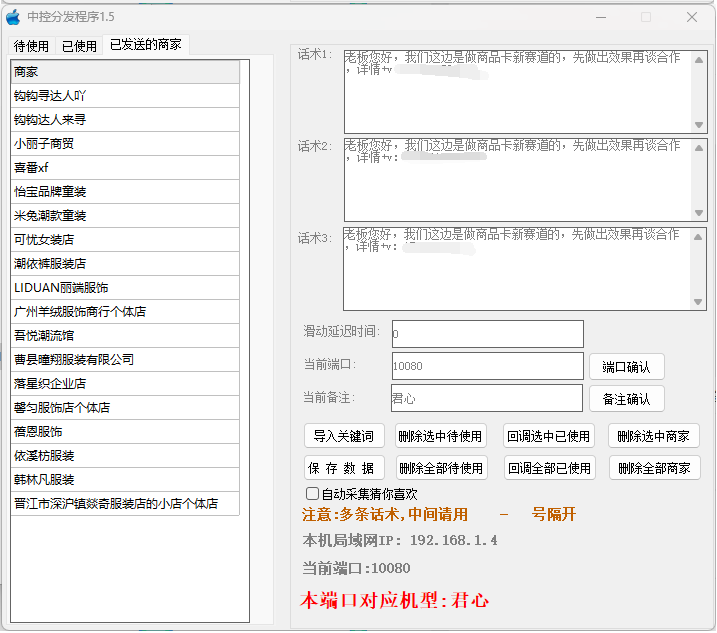Click the 保 存 数 据 button

[343, 468]
